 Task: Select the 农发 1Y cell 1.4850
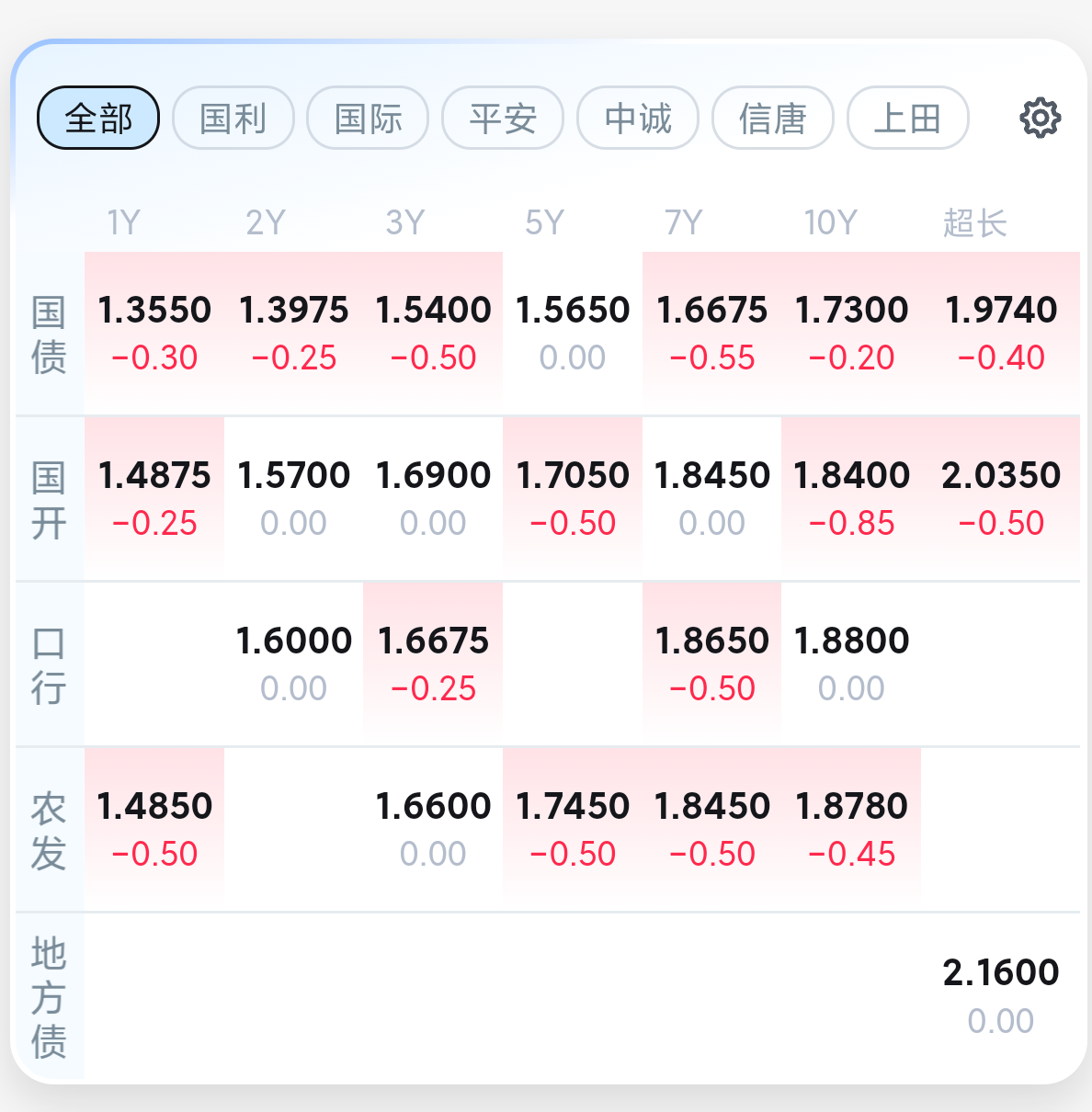tap(154, 829)
